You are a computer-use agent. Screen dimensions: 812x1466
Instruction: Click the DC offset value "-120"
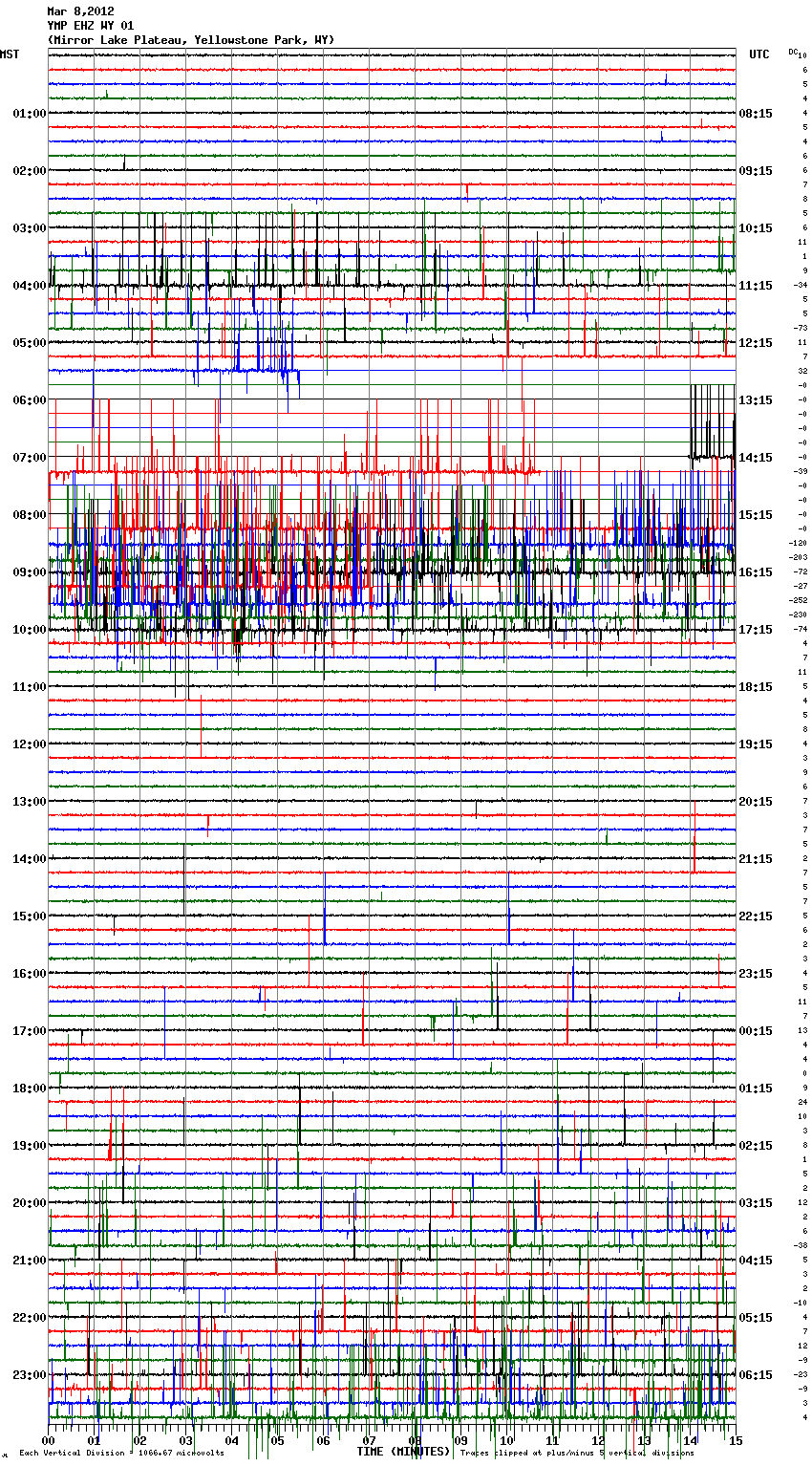(x=798, y=543)
